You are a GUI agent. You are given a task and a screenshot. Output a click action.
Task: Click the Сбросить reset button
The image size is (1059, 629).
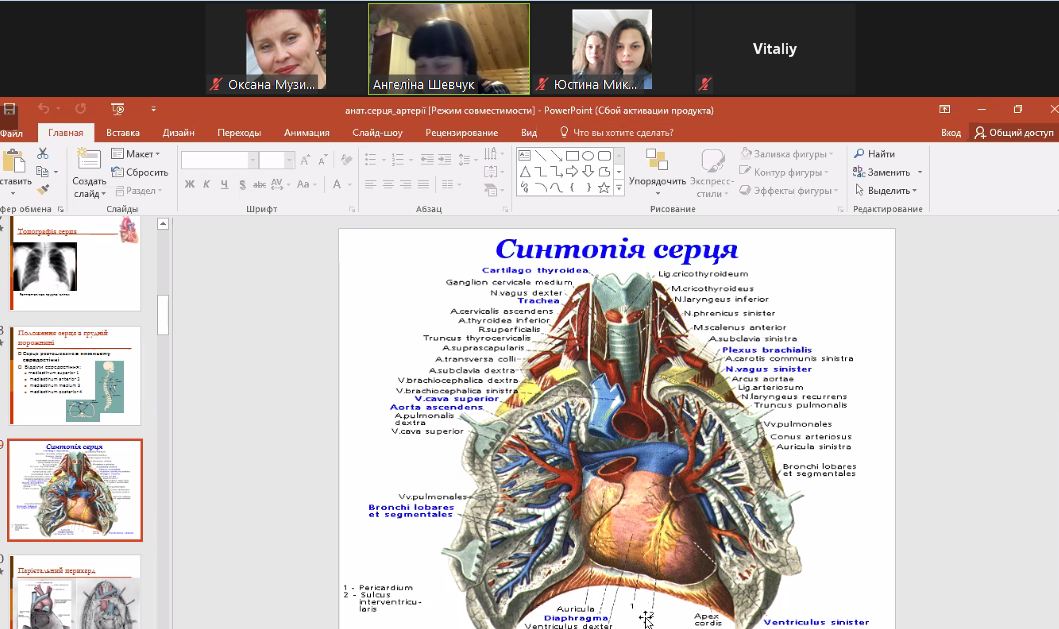[x=139, y=172]
